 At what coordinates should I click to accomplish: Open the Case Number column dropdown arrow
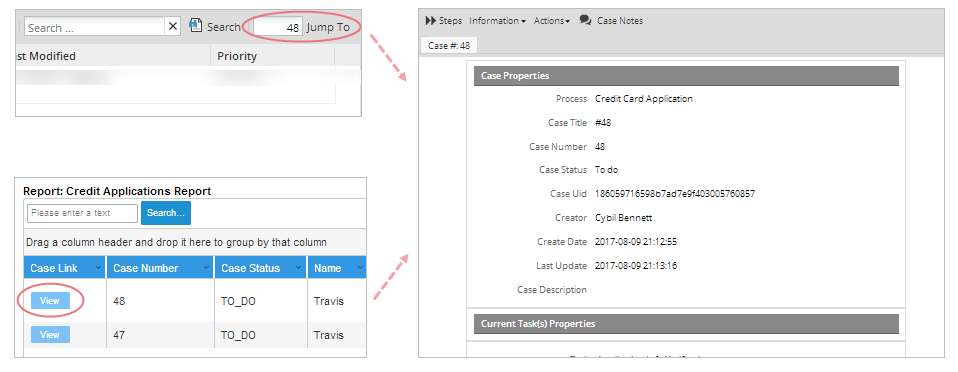click(x=206, y=268)
